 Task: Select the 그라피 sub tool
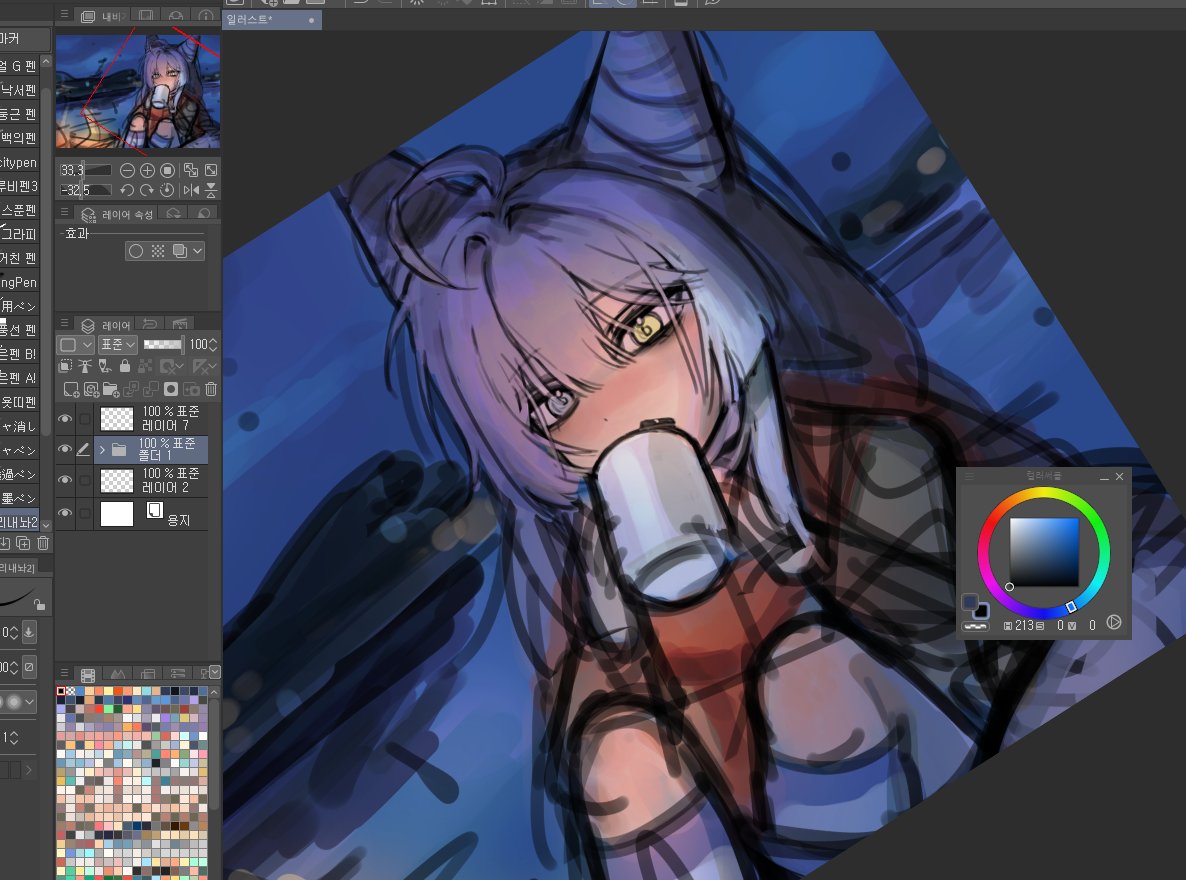(20, 234)
